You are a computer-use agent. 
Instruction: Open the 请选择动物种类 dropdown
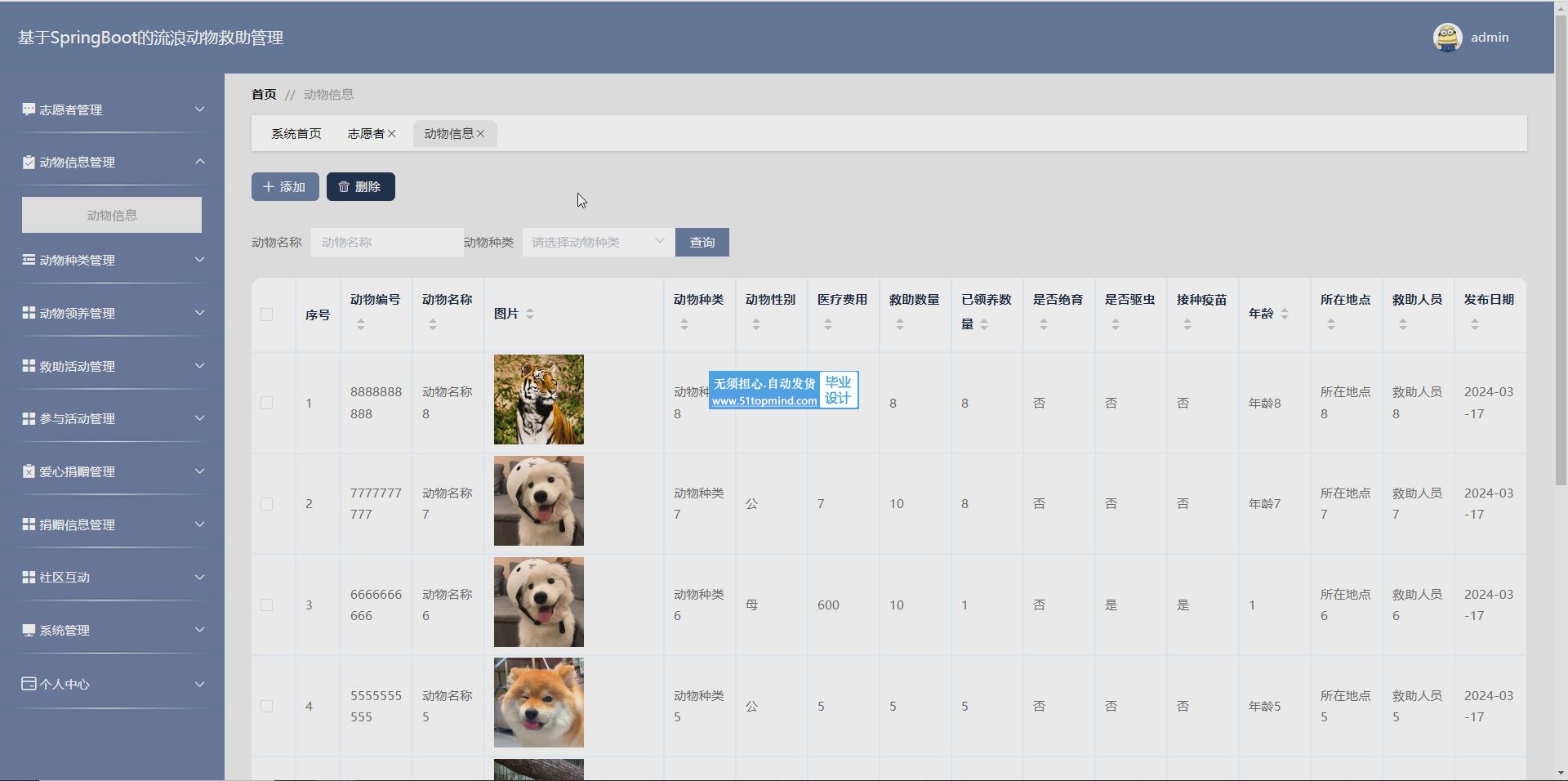click(x=599, y=242)
